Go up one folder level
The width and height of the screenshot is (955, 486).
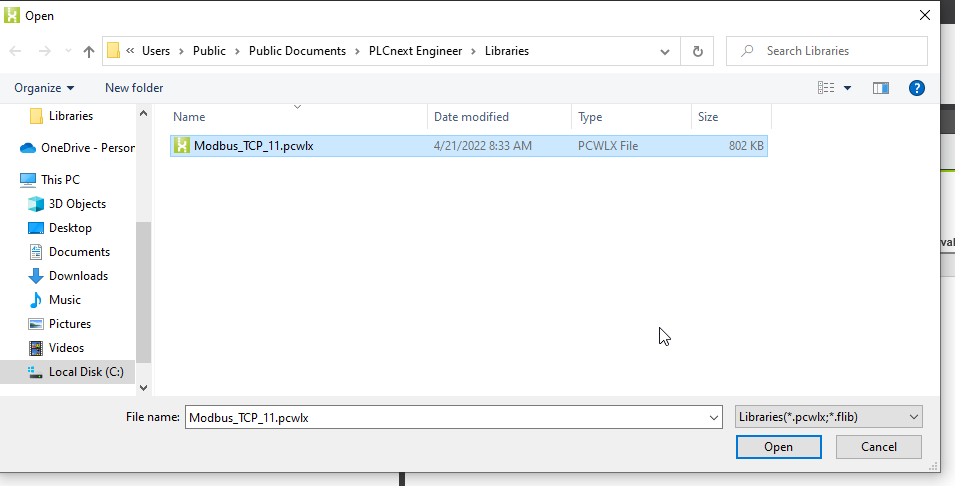pyautogui.click(x=89, y=51)
